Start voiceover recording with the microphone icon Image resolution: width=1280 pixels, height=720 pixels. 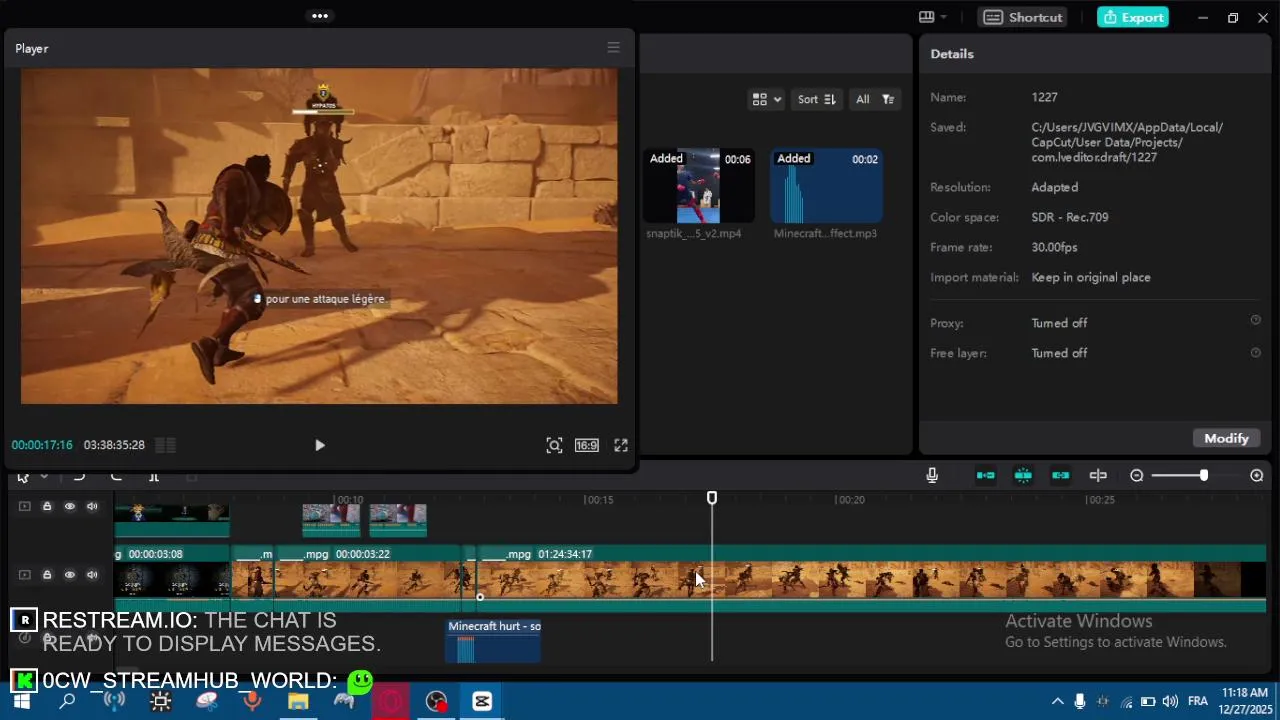(x=932, y=476)
